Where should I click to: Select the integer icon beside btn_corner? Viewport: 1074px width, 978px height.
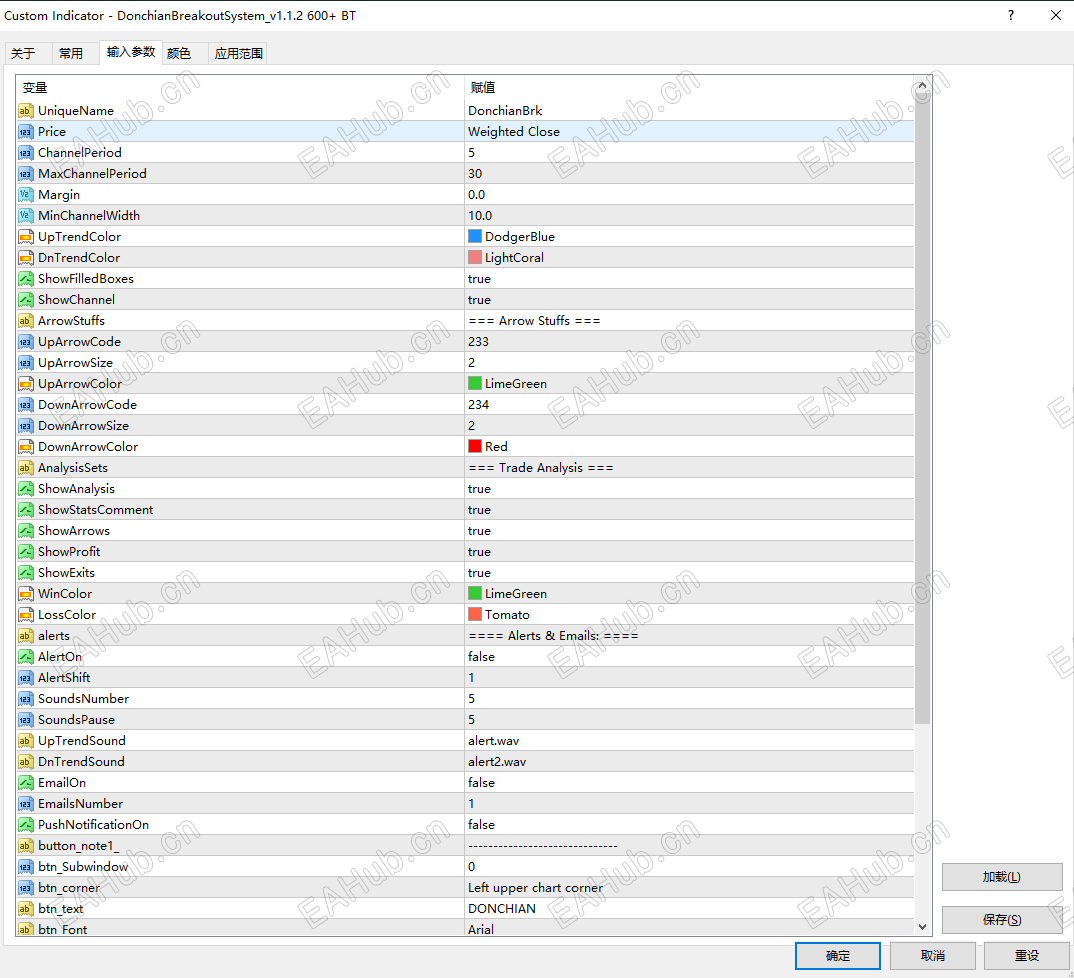[25, 888]
